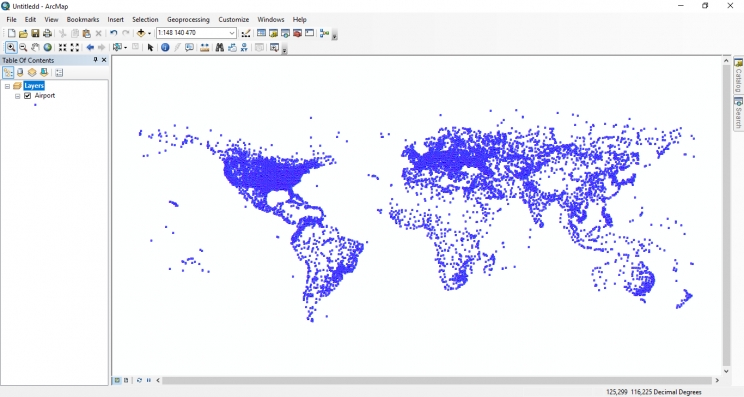
Task: Select the Measure ruler tool
Action: click(205, 47)
